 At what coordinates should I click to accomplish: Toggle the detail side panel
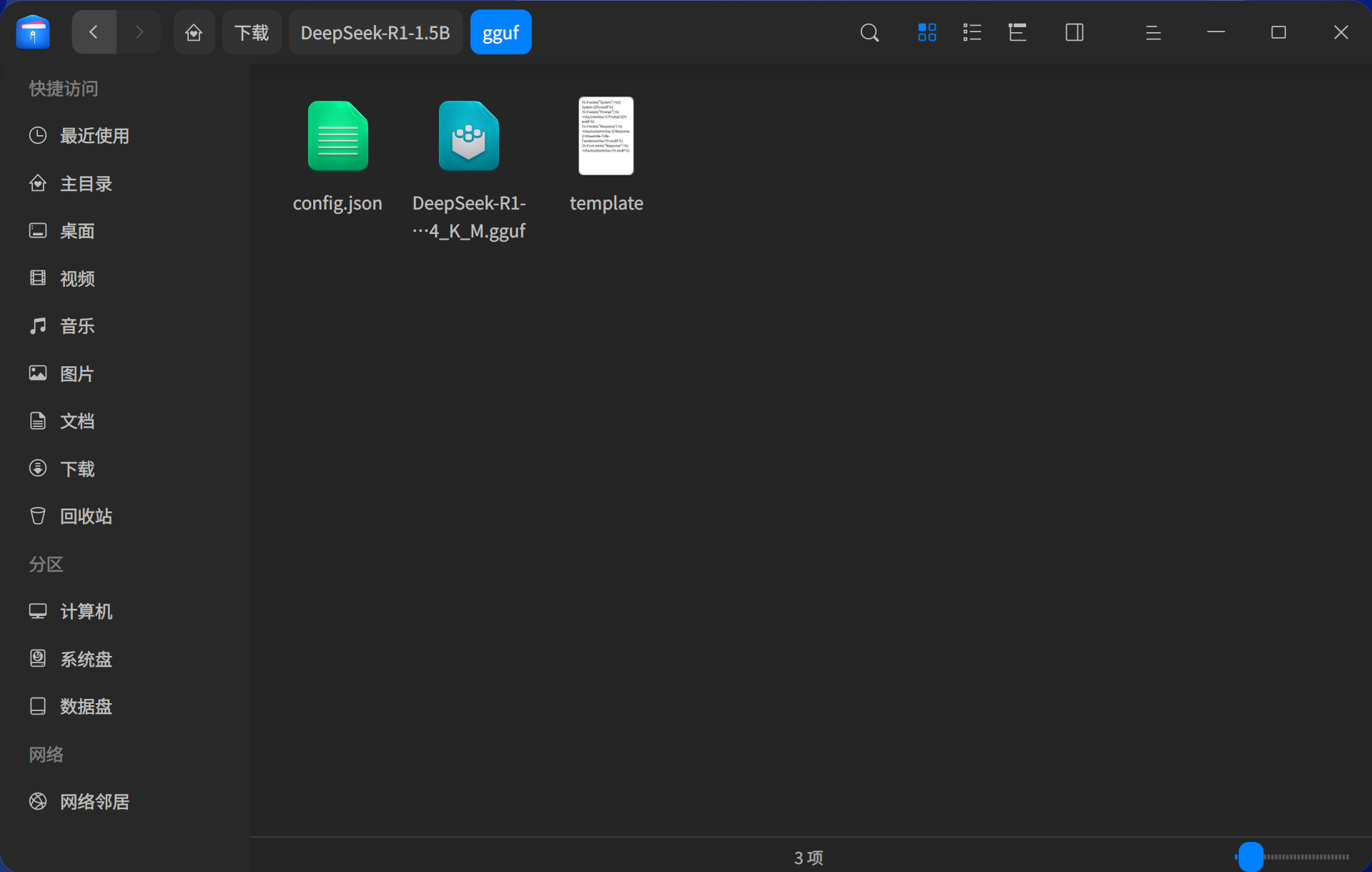pos(1074,32)
